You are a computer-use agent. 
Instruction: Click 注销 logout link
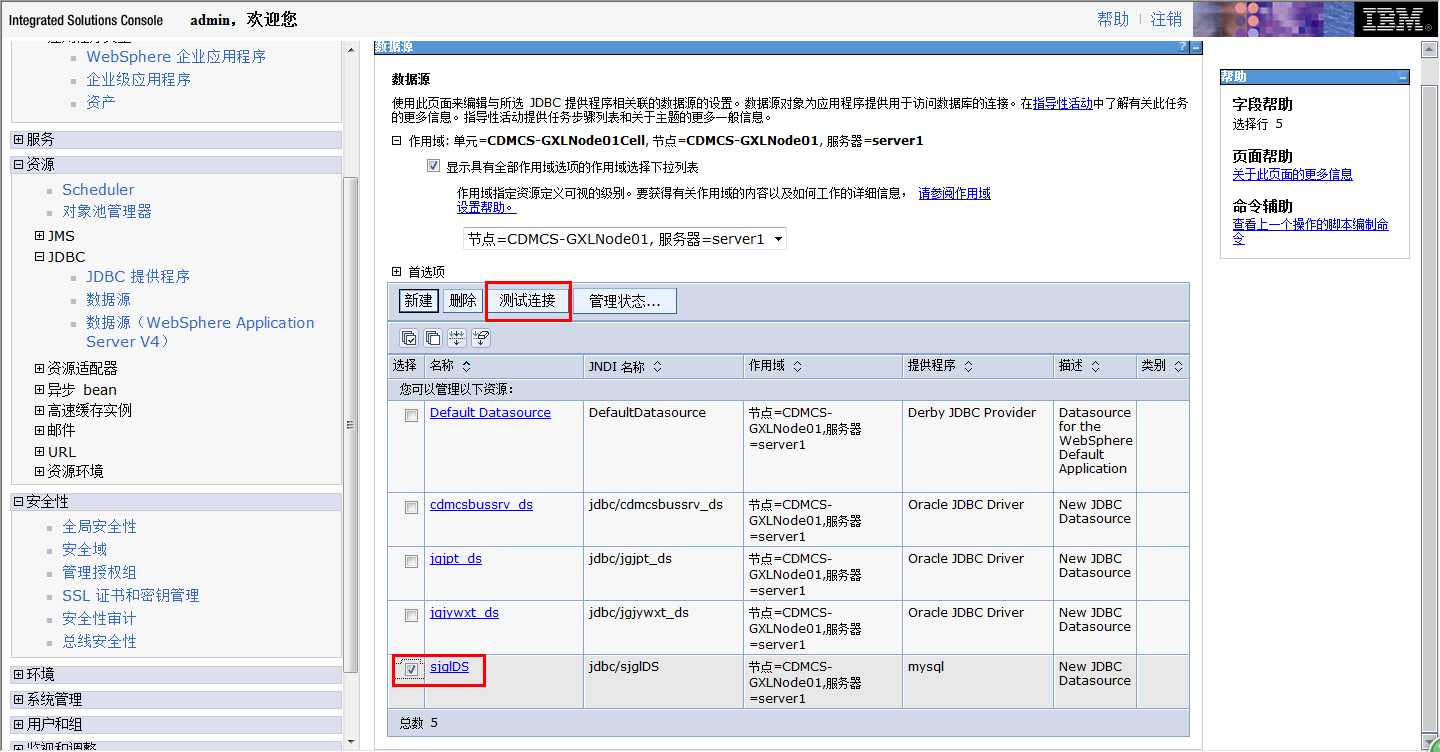[1167, 19]
